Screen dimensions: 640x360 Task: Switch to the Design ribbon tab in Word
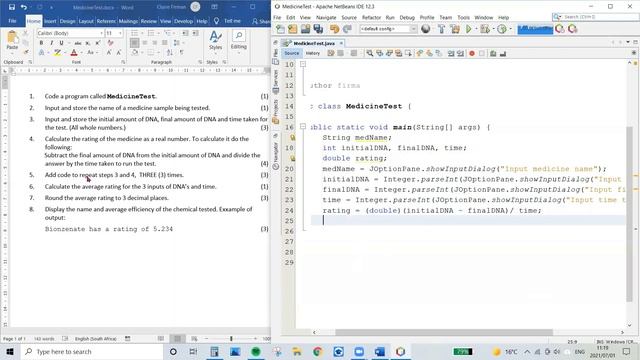pos(67,21)
